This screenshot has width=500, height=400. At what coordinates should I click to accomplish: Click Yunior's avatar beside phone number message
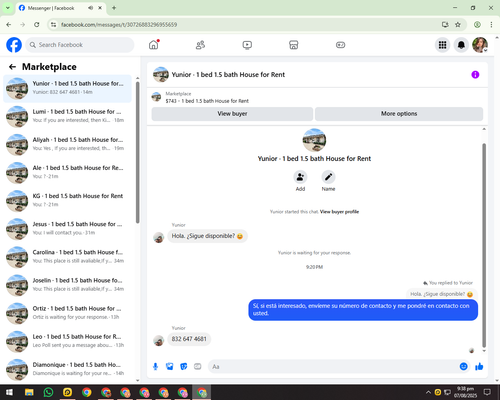159,341
